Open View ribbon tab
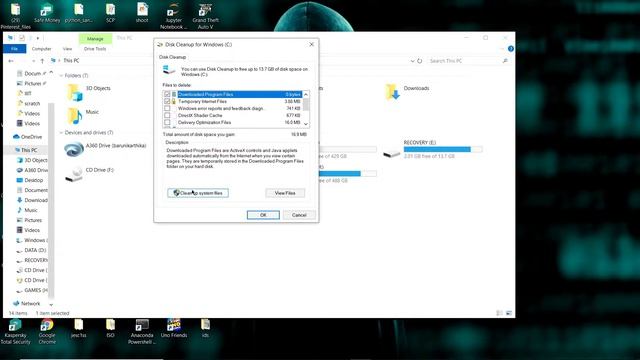The width and height of the screenshot is (640, 360). (x=67, y=49)
